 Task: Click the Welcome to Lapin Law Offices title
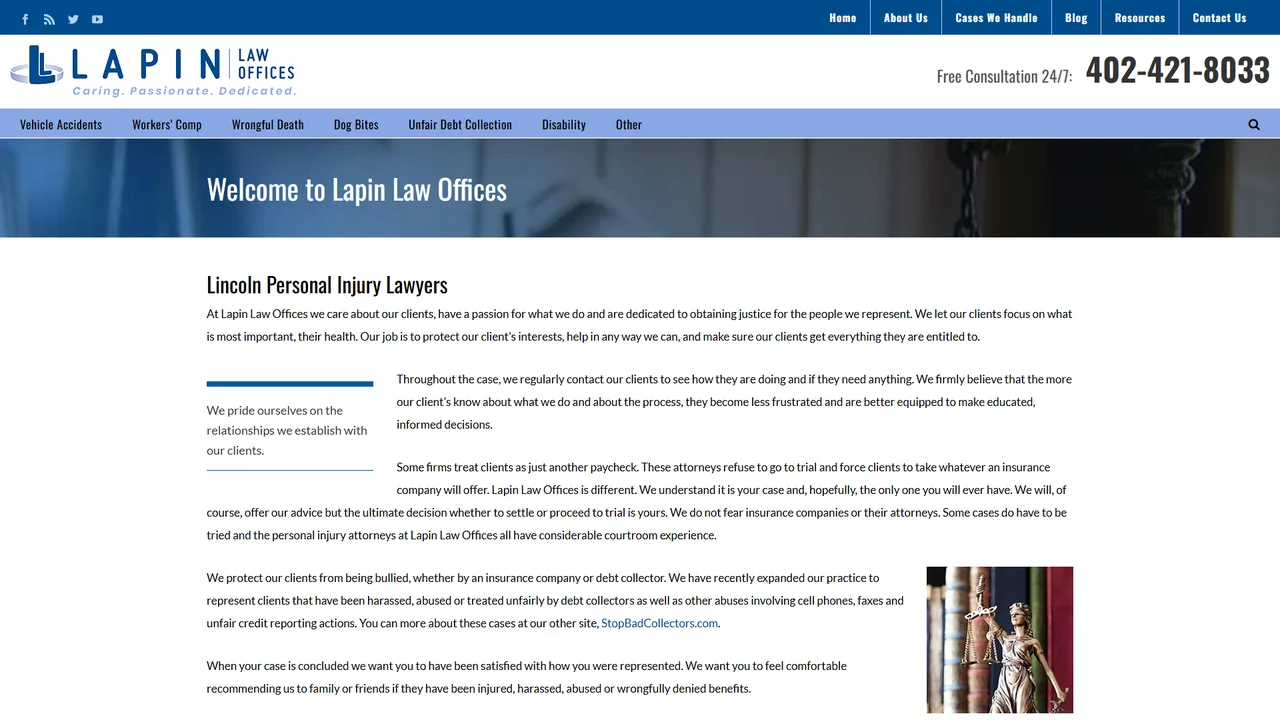point(357,189)
